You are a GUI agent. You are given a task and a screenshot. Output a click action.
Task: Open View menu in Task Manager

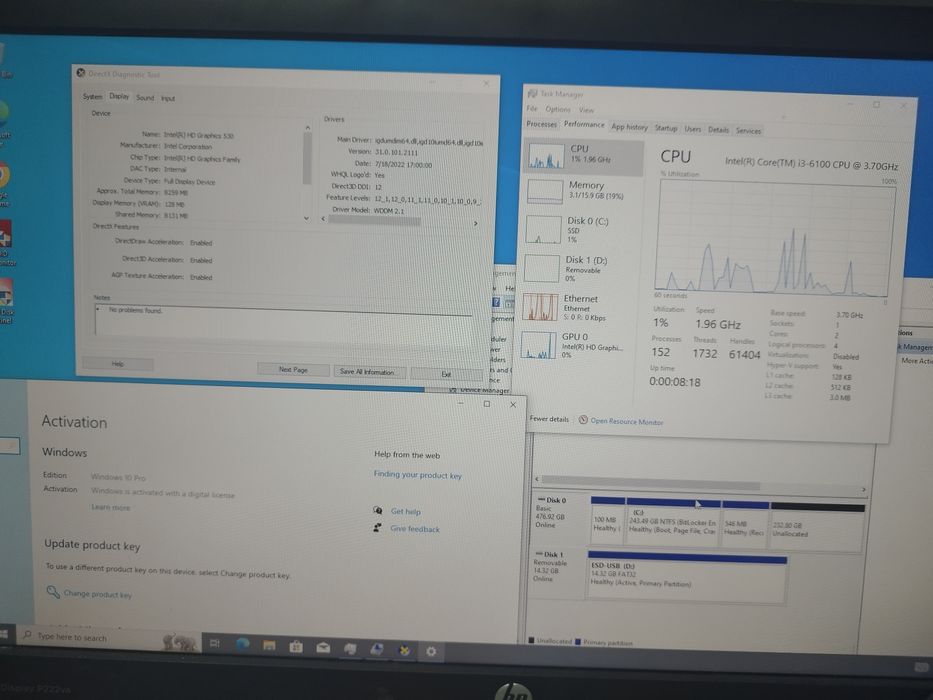[587, 110]
